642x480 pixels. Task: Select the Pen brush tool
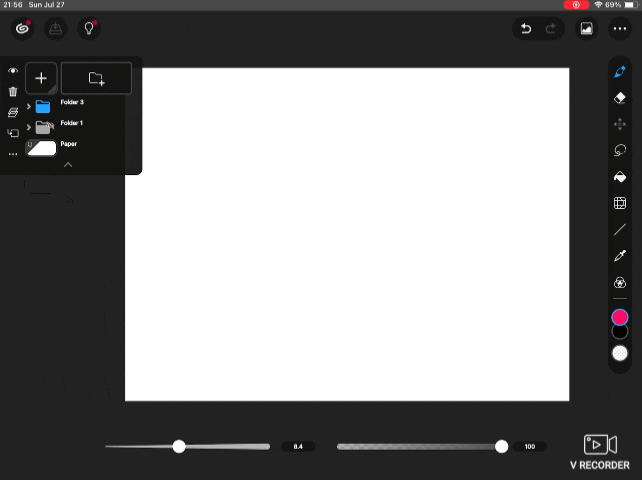(620, 72)
